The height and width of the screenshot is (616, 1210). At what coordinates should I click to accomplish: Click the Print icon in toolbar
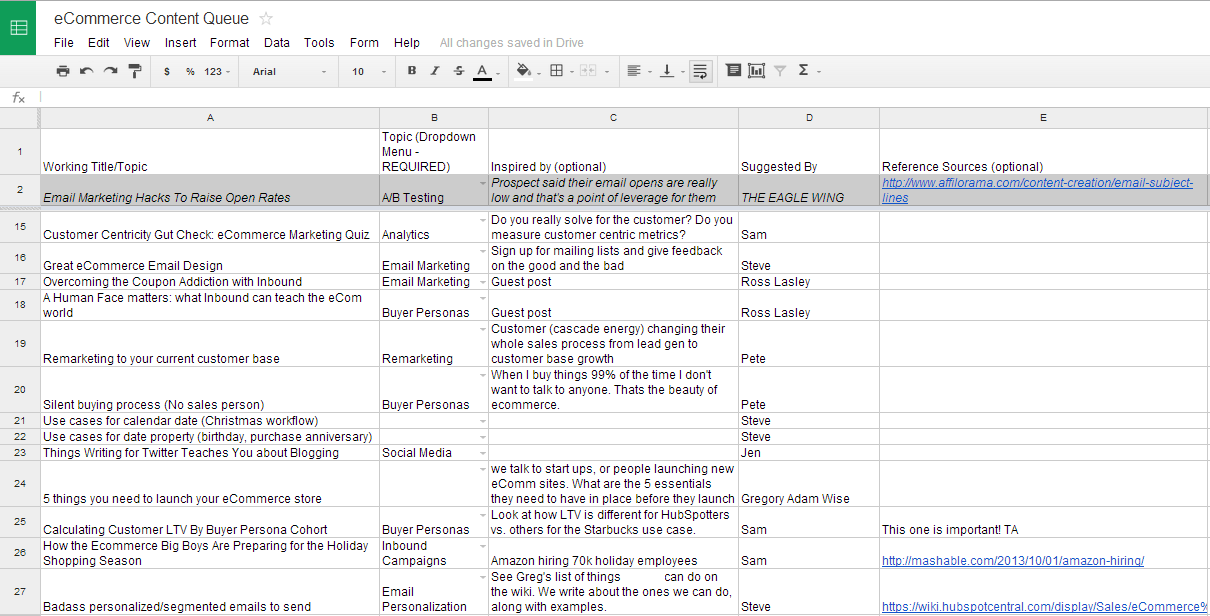63,71
